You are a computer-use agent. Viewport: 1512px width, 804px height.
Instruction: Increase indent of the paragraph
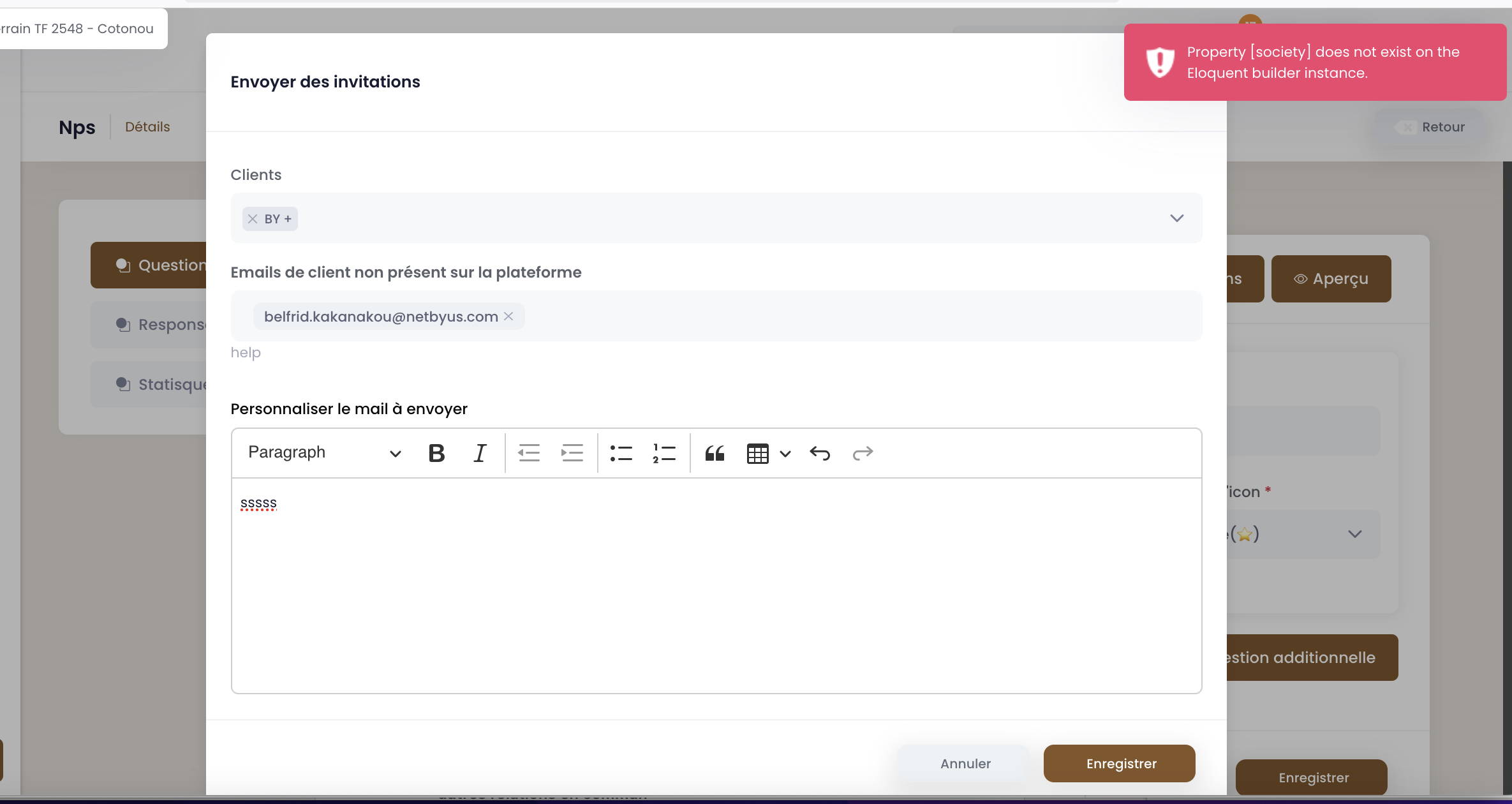pos(572,453)
